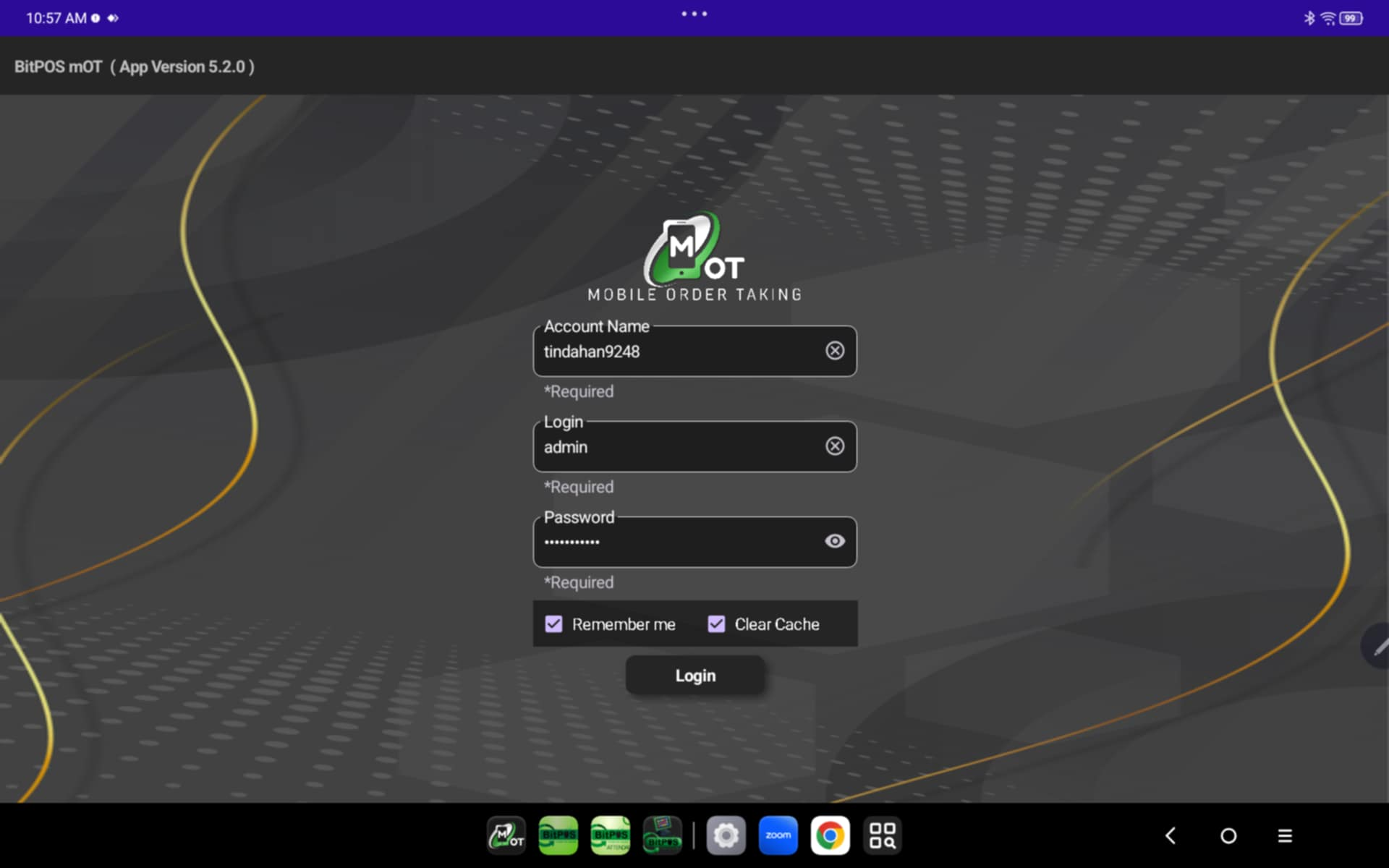Open the dark BitPOS monitor app in dock
Image resolution: width=1389 pixels, height=868 pixels.
coord(663,835)
